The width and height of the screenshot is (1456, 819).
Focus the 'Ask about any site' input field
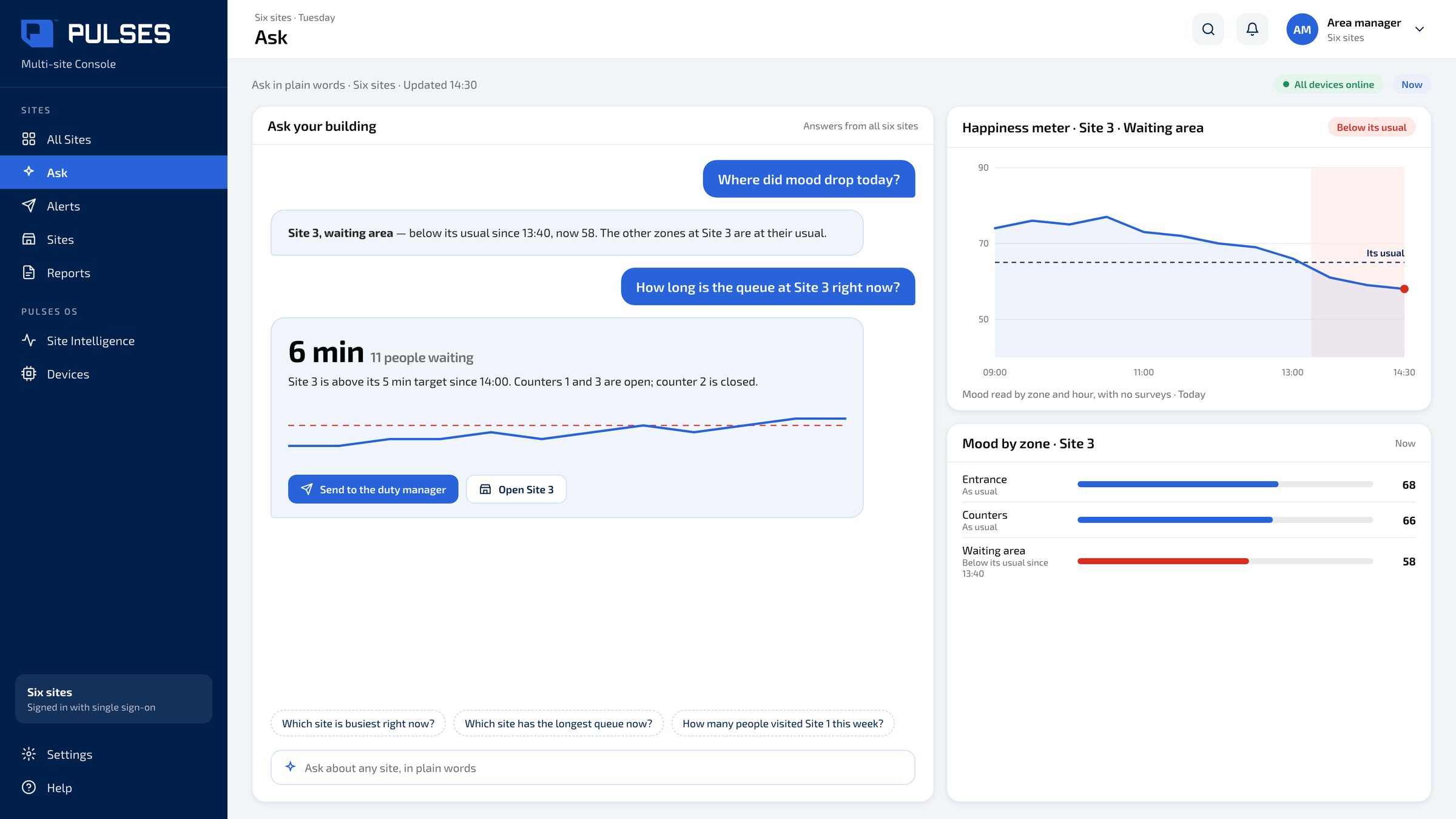click(593, 767)
